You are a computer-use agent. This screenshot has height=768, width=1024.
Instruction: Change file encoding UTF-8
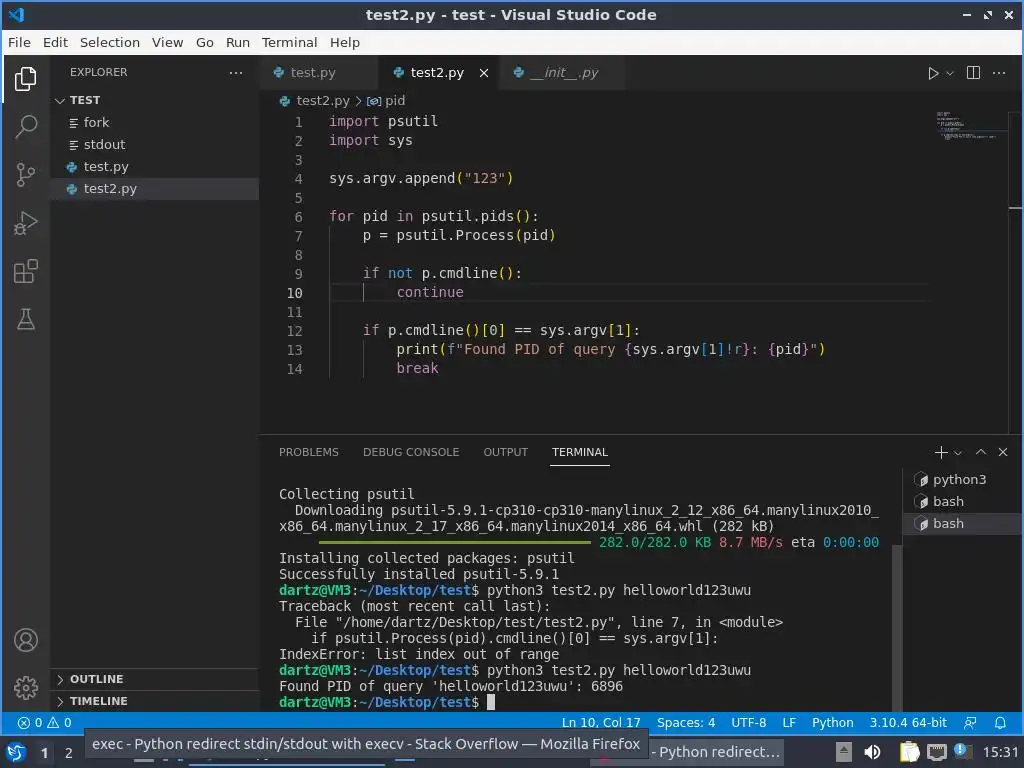(x=748, y=722)
